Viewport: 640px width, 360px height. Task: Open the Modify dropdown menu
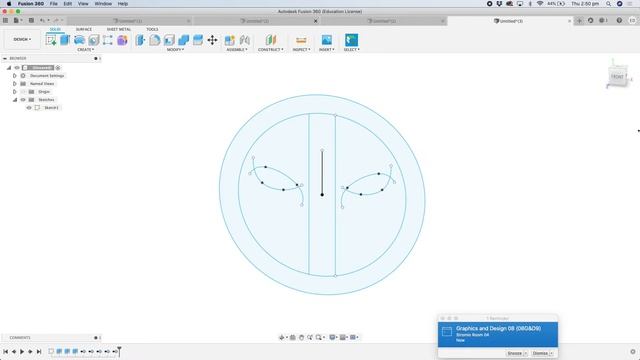[x=176, y=49]
